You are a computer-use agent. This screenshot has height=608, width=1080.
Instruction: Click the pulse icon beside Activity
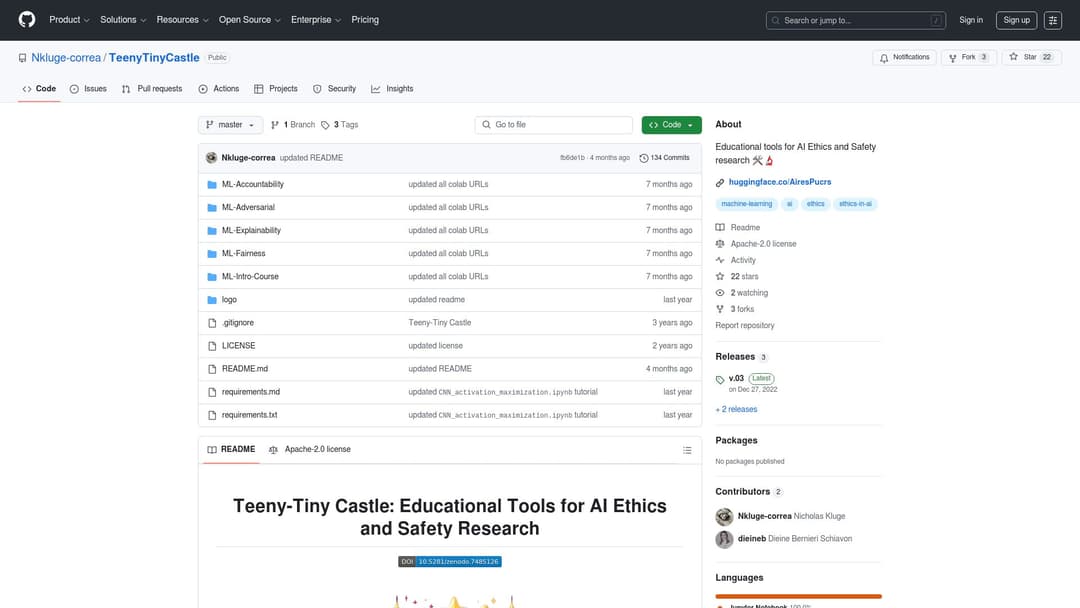[720, 260]
